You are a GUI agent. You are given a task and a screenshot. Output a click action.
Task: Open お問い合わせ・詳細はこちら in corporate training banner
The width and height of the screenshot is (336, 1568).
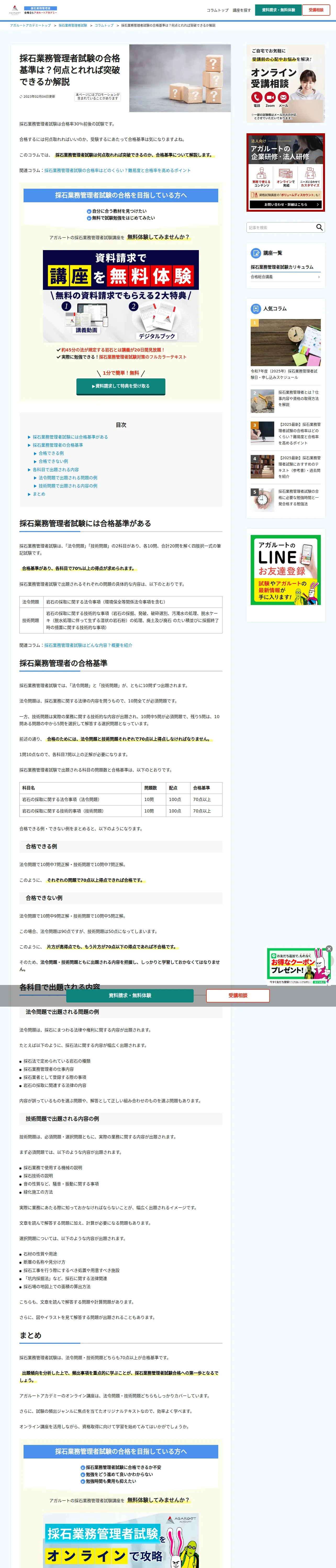point(285,205)
